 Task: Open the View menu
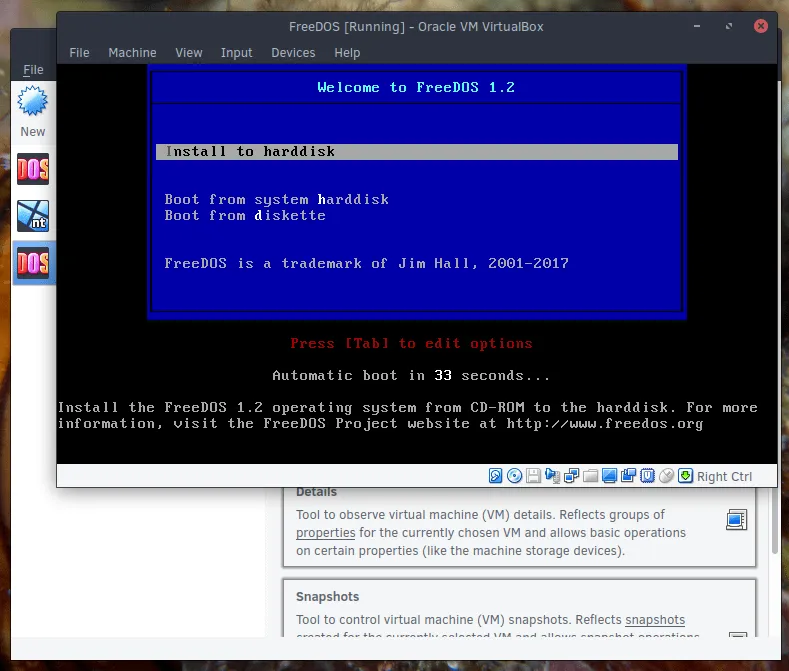[188, 53]
